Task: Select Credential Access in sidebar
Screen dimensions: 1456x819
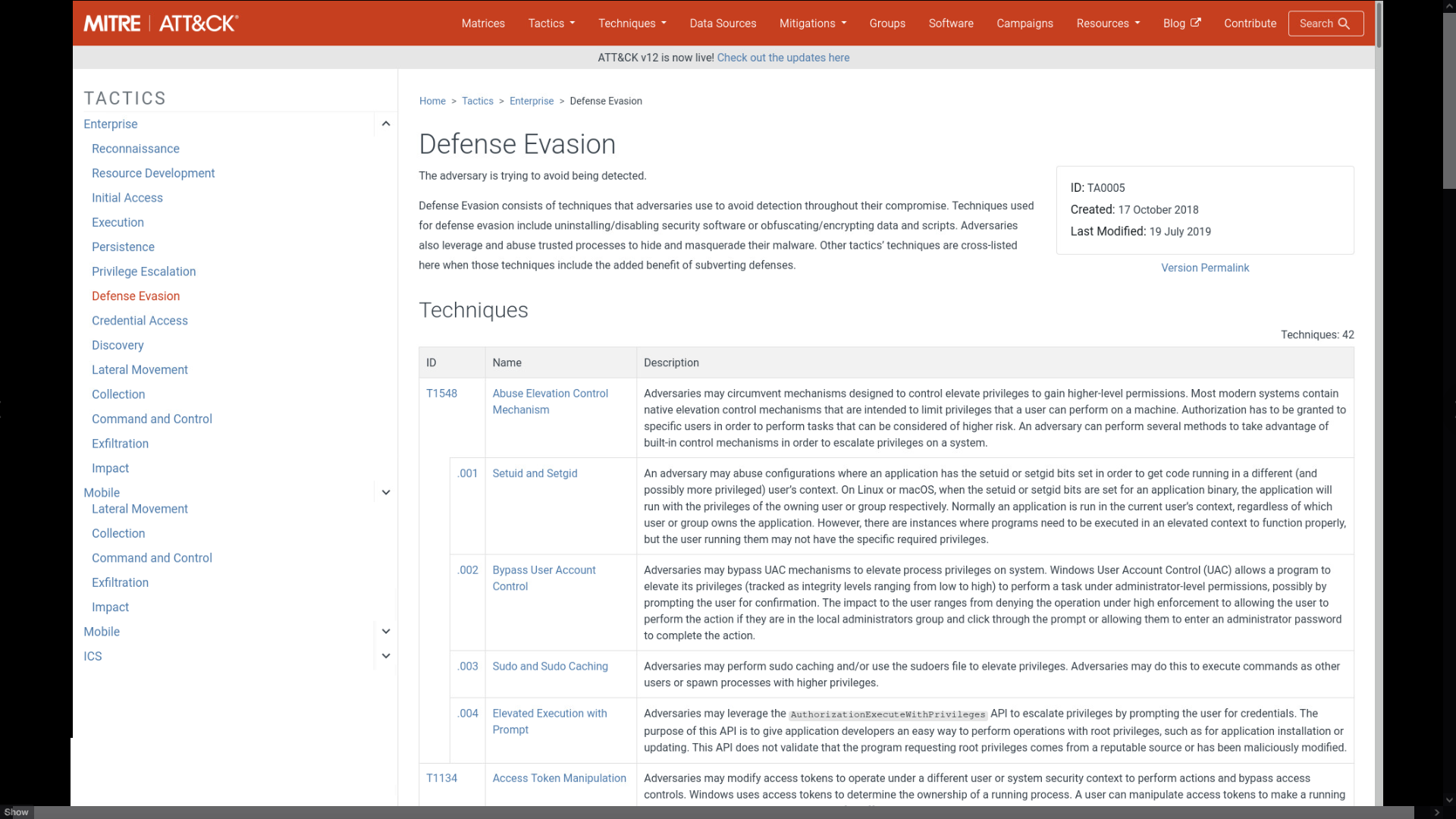Action: click(140, 321)
